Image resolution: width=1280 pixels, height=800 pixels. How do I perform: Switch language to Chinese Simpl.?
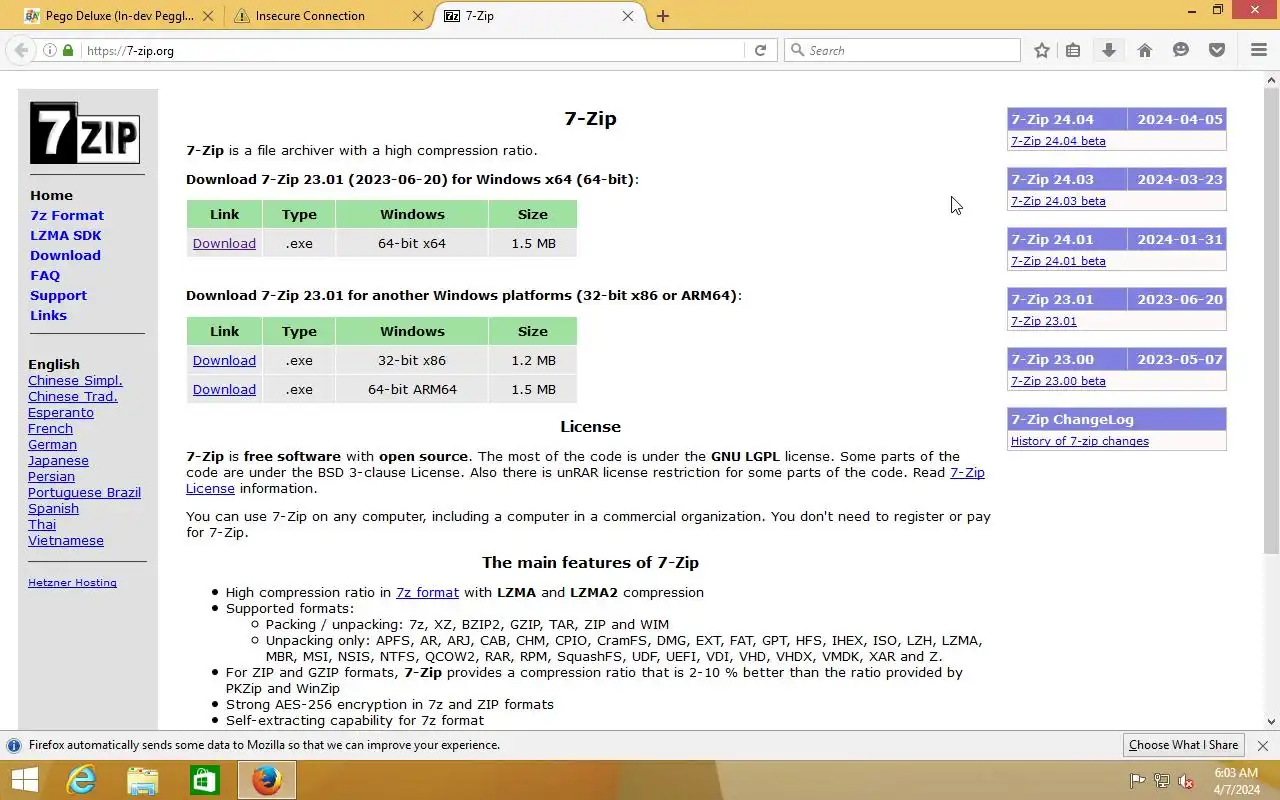click(75, 380)
